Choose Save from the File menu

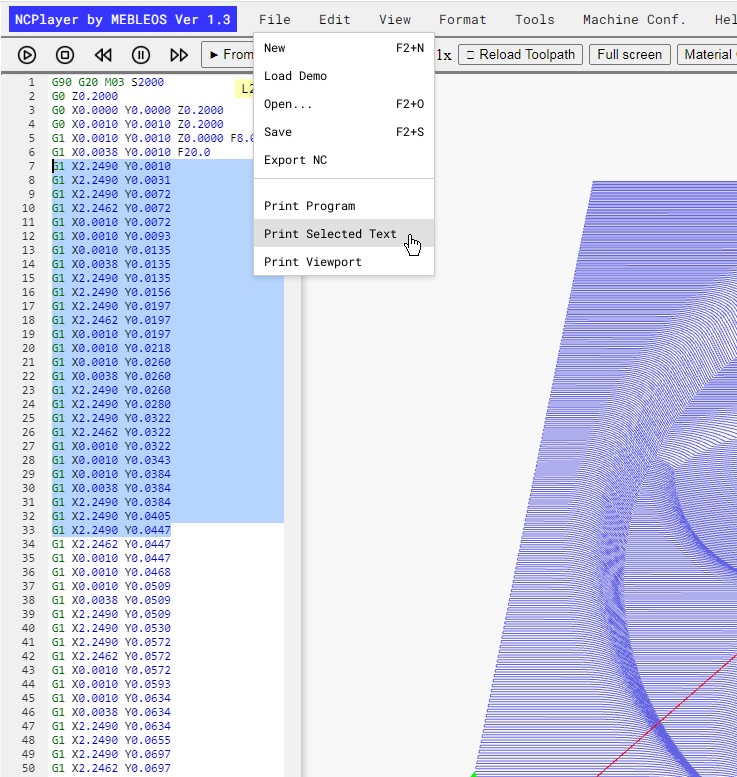[x=344, y=132]
